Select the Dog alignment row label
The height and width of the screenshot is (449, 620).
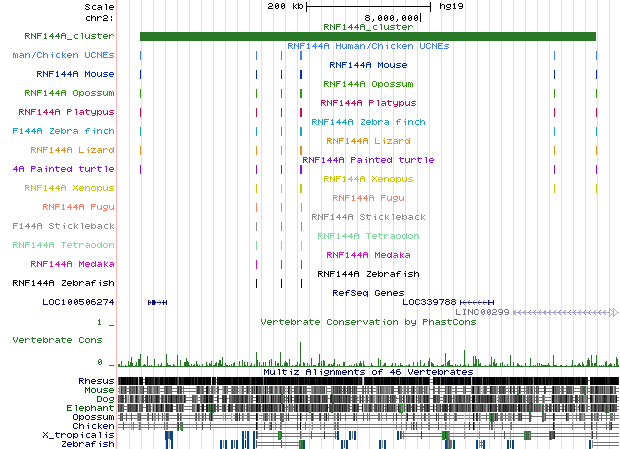click(103, 399)
